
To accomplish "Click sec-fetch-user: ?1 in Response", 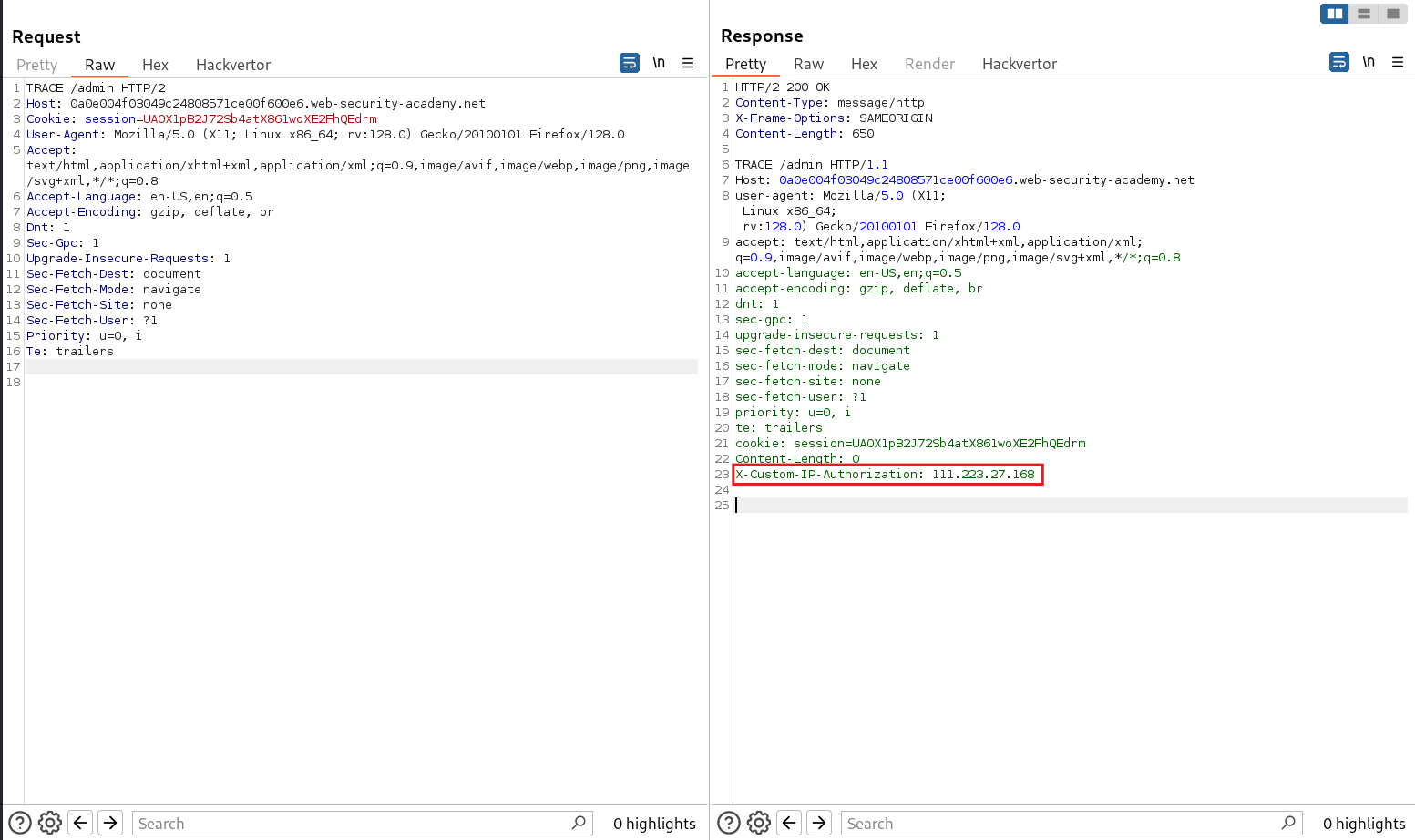I will (801, 397).
